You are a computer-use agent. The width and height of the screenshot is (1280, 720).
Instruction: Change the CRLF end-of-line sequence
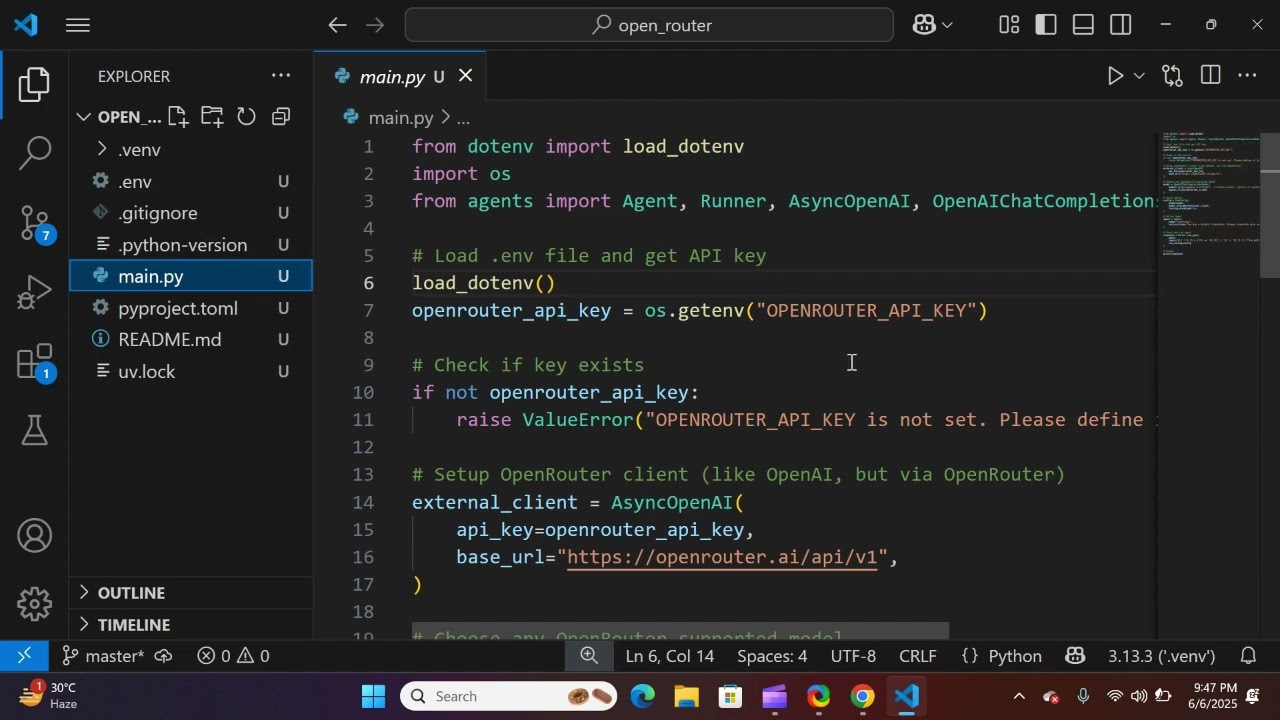(918, 656)
